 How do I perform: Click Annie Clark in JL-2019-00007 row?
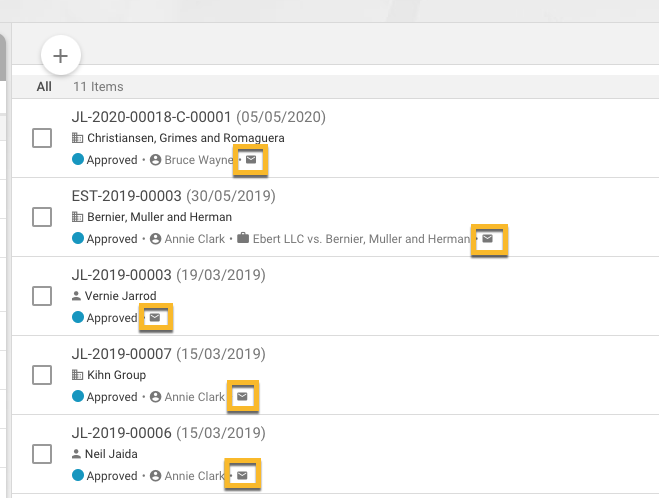point(195,397)
